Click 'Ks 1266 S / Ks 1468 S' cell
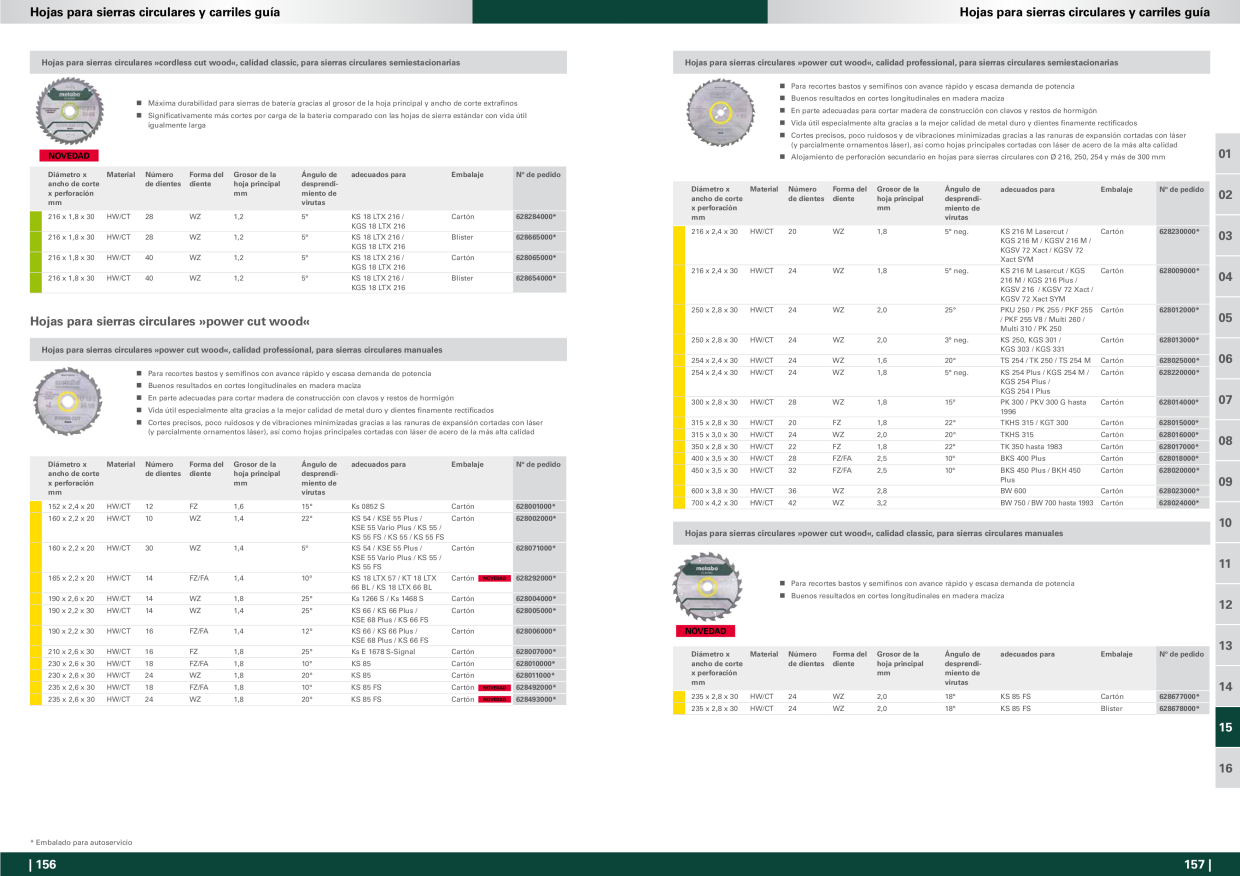Viewport: 1240px width, 876px height. tap(387, 599)
